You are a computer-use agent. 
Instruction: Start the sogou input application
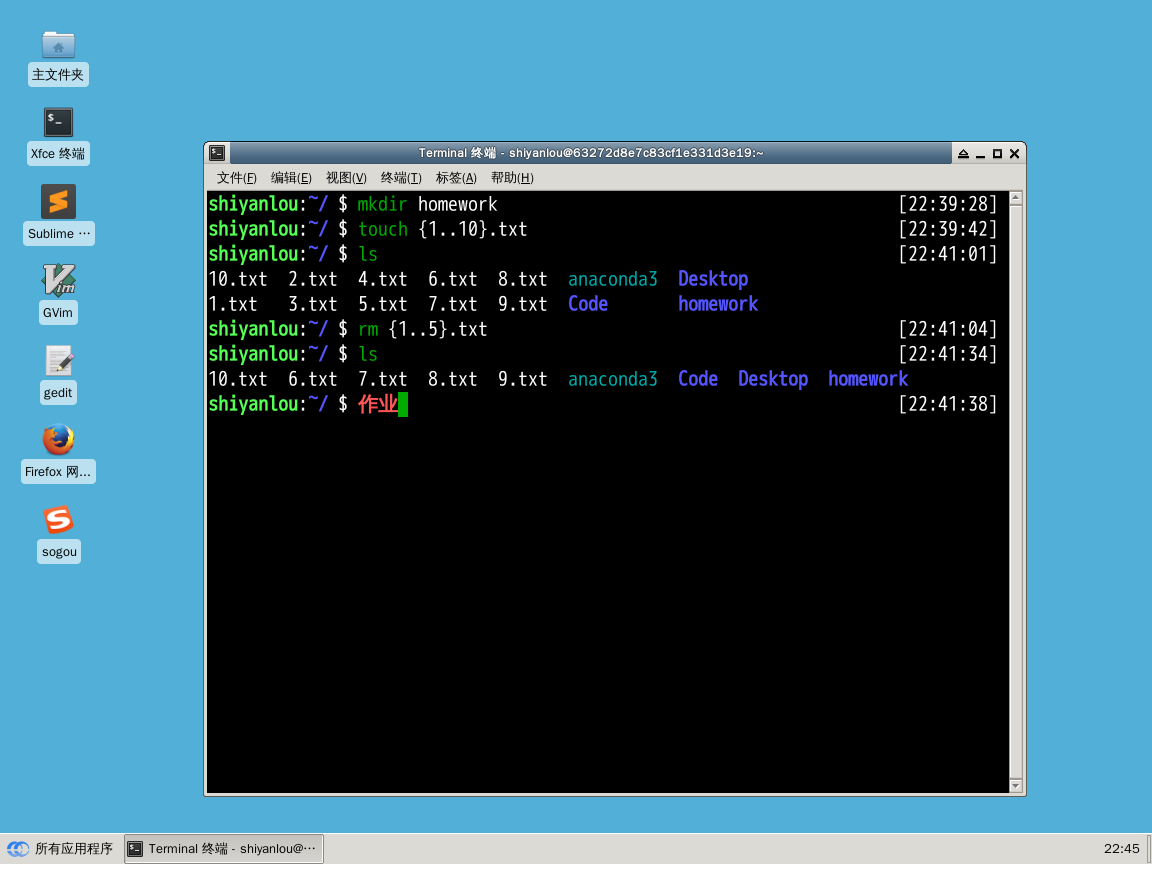(x=58, y=532)
